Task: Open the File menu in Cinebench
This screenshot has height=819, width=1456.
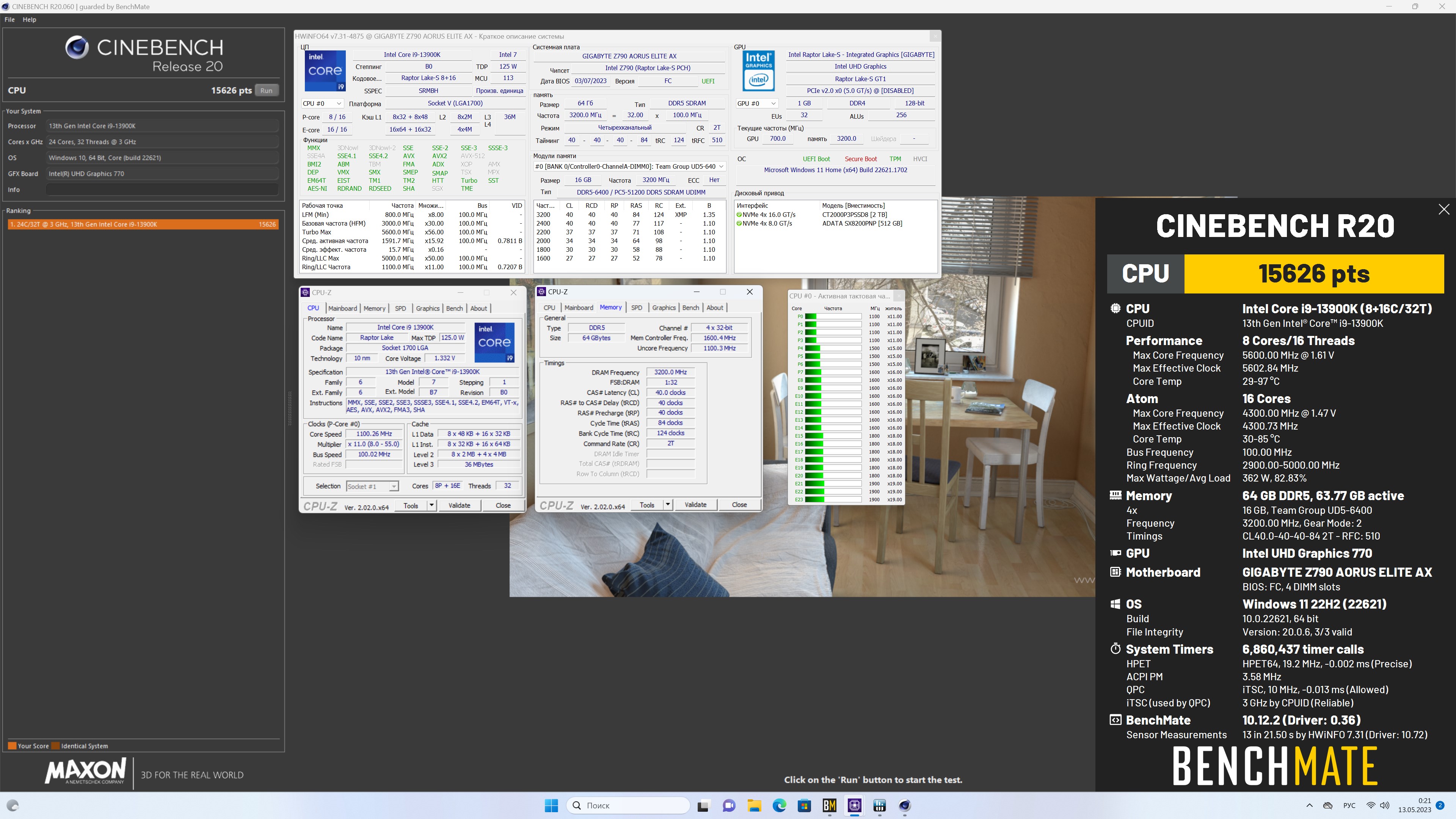Action: 9,19
